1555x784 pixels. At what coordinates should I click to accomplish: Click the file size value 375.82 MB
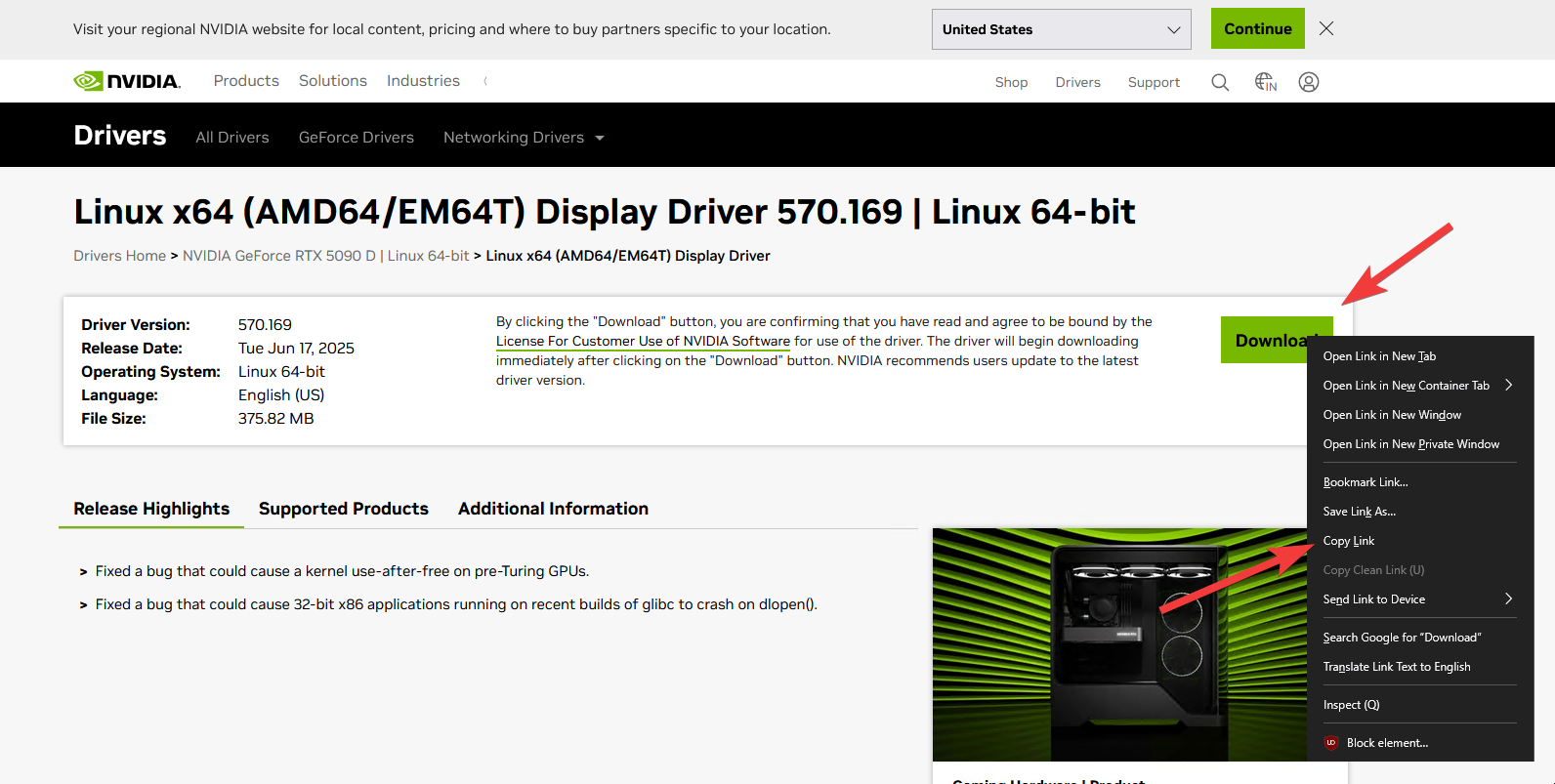(276, 419)
